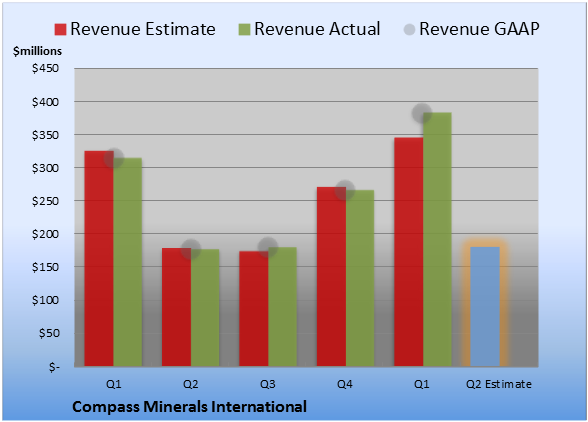Select the red Q4 revenue estimate bar
The width and height of the screenshot is (588, 422).
pos(331,277)
